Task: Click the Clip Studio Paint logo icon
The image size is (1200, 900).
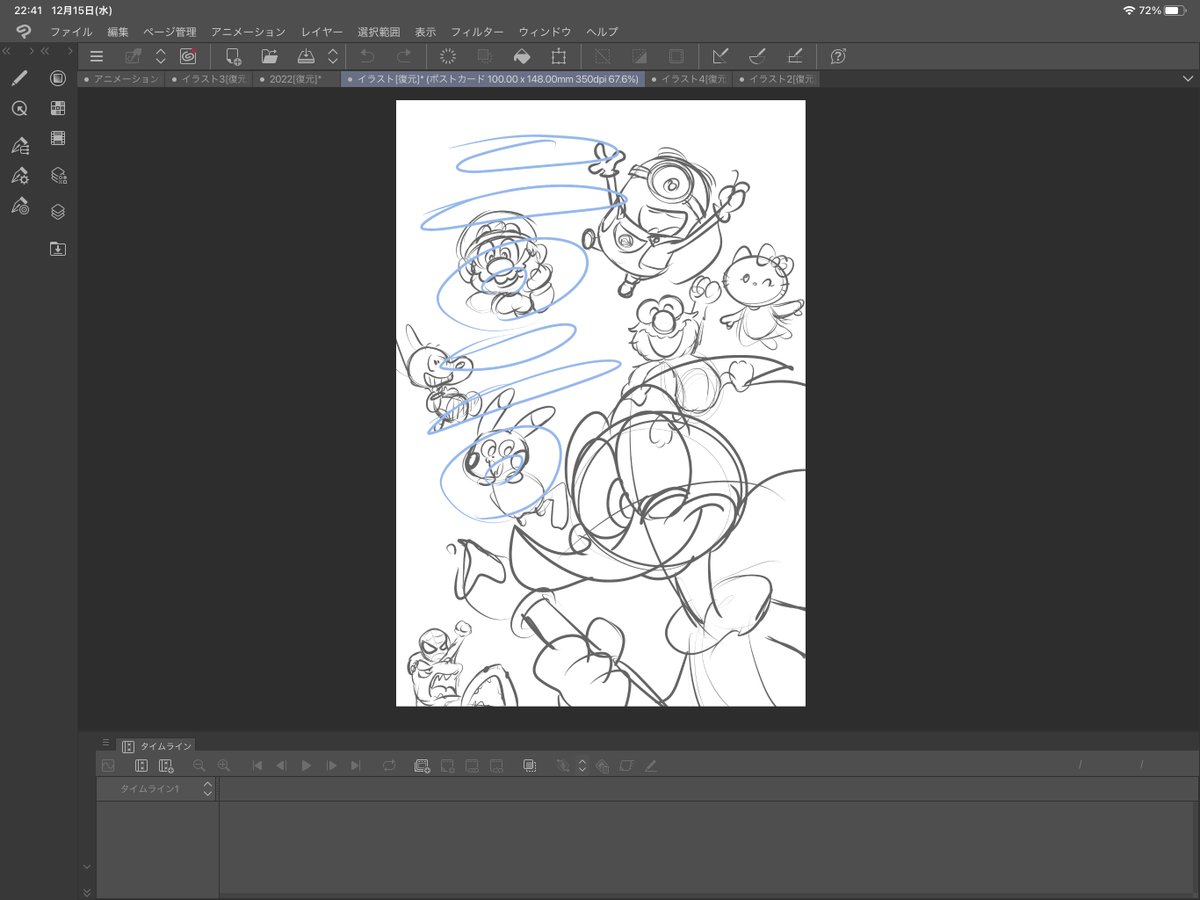Action: 23,32
